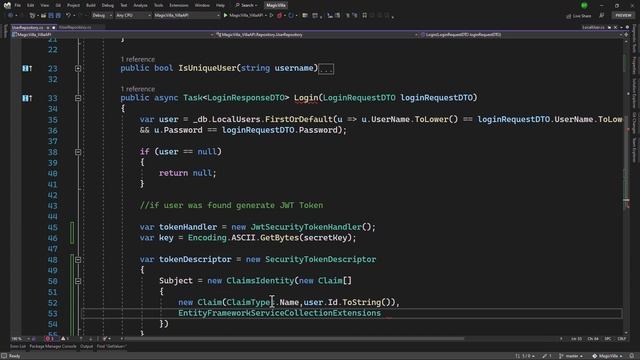Open the Build menu
Screen dimensions: 640x360
pyautogui.click(x=91, y=5)
